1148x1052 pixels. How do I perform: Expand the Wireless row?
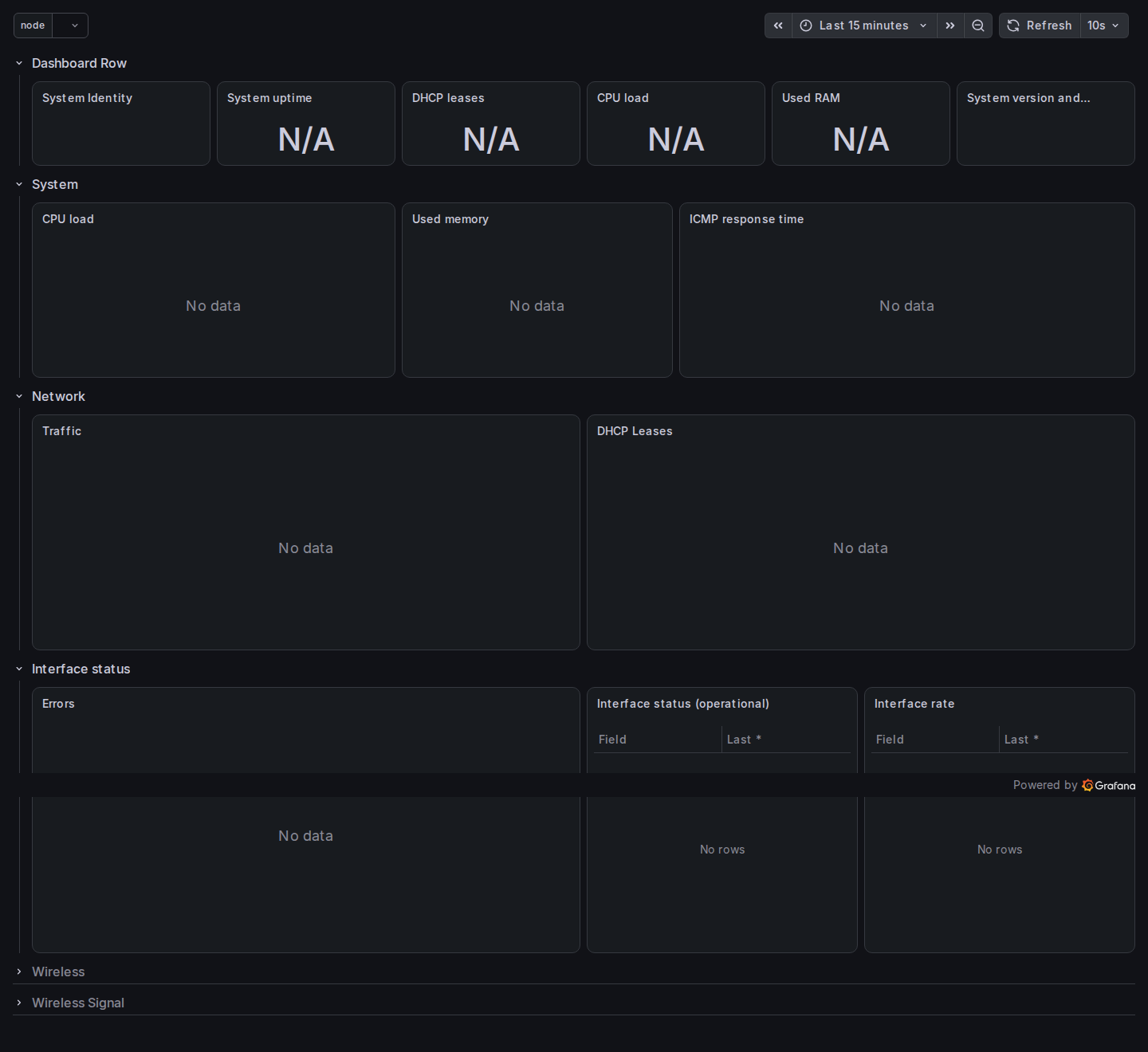coord(19,972)
